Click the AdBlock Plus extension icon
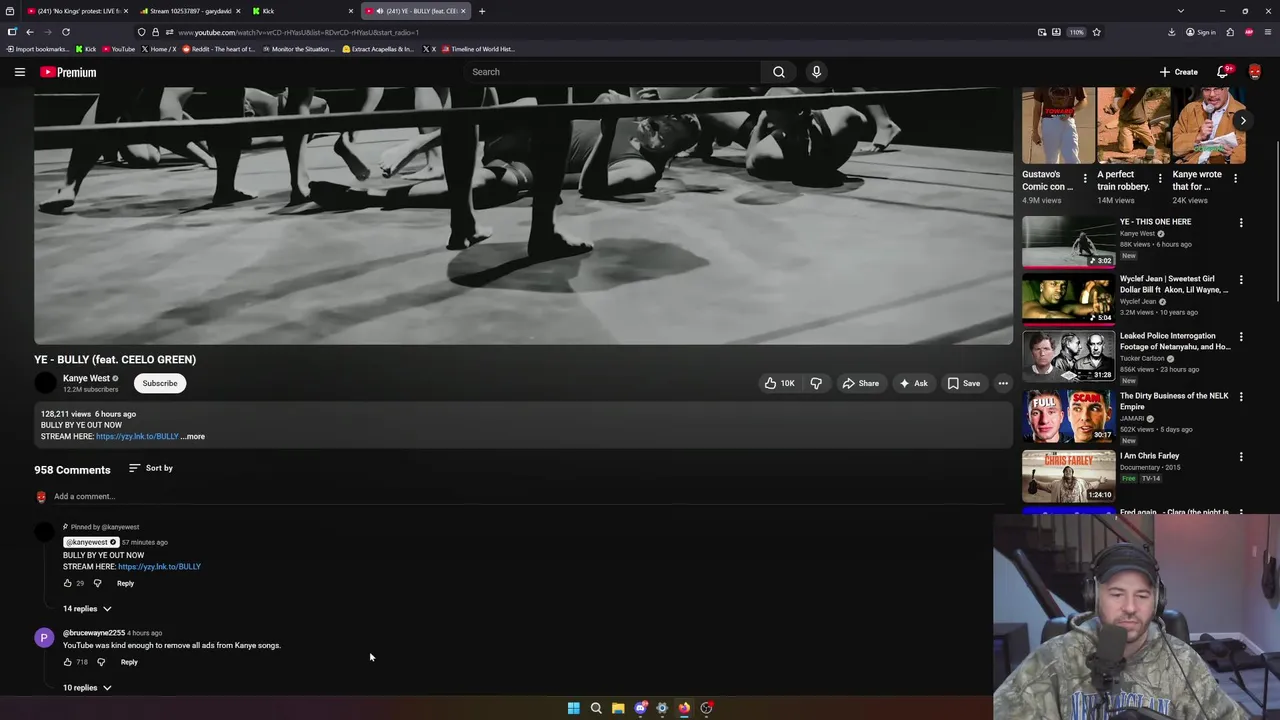Viewport: 1280px width, 720px height. (1249, 32)
